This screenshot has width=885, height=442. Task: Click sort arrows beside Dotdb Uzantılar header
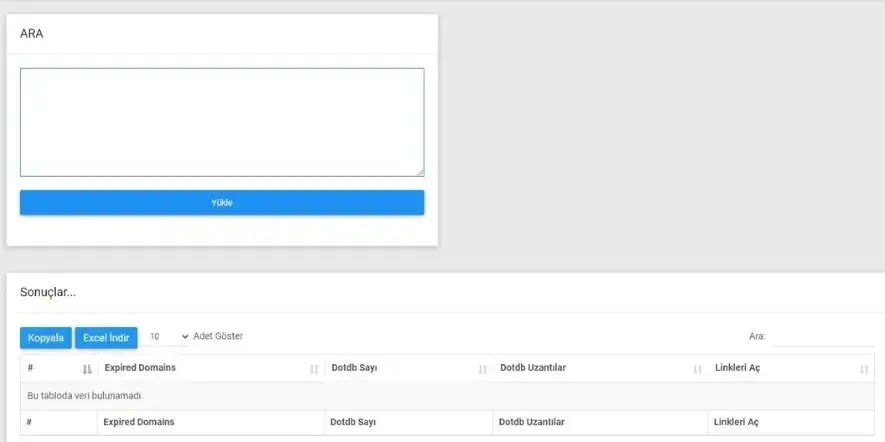(x=698, y=369)
